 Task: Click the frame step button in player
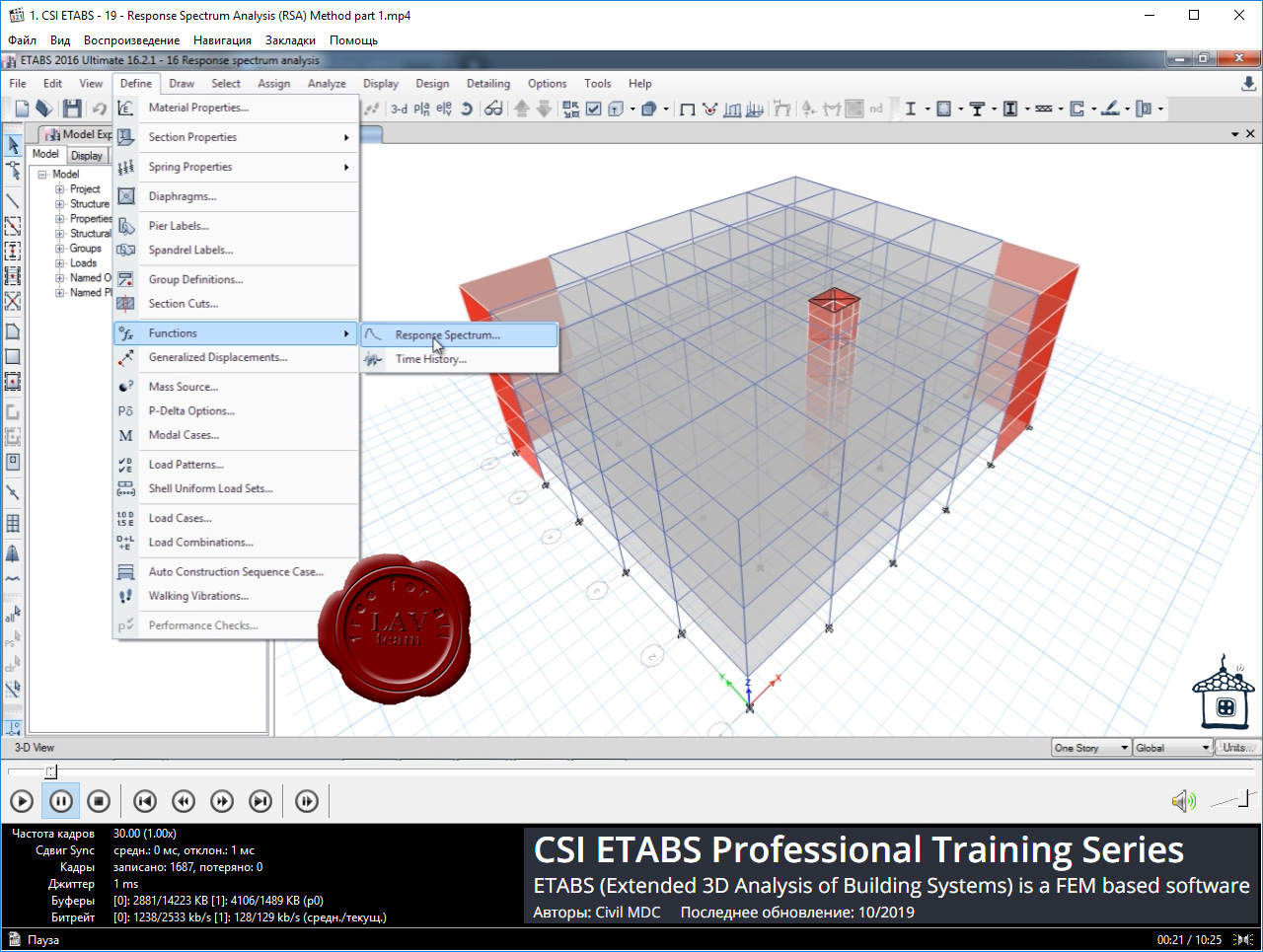pyautogui.click(x=307, y=801)
